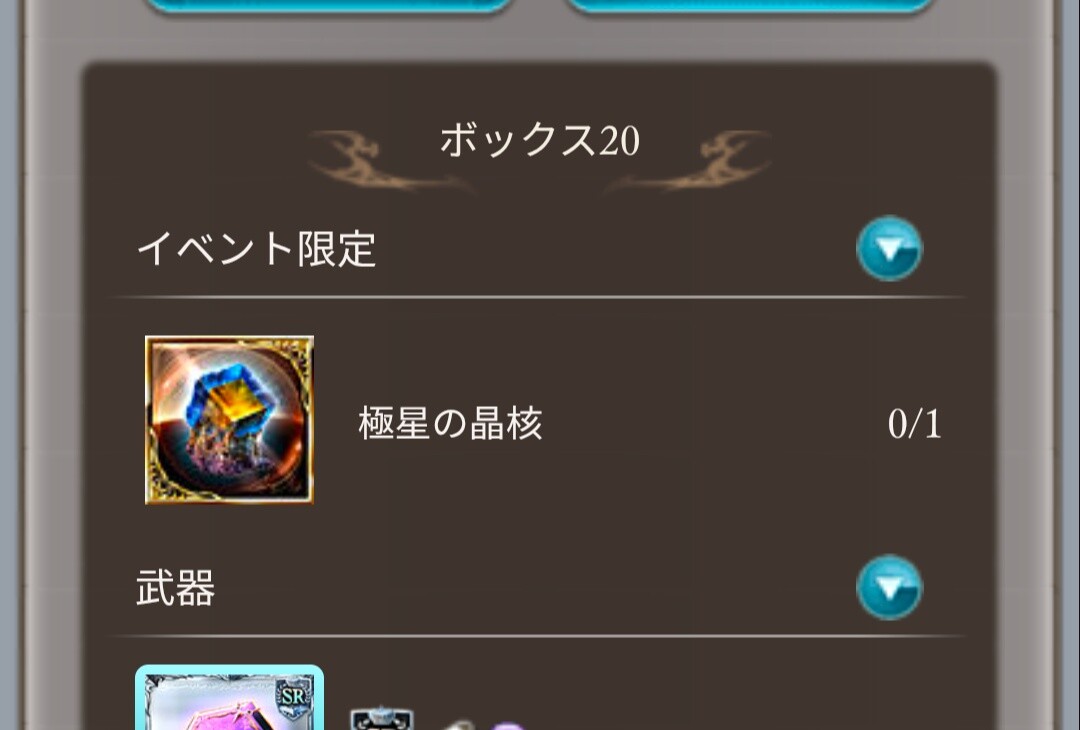The width and height of the screenshot is (1080, 730).
Task: Tap the SR rarity badge
Action: coord(294,697)
